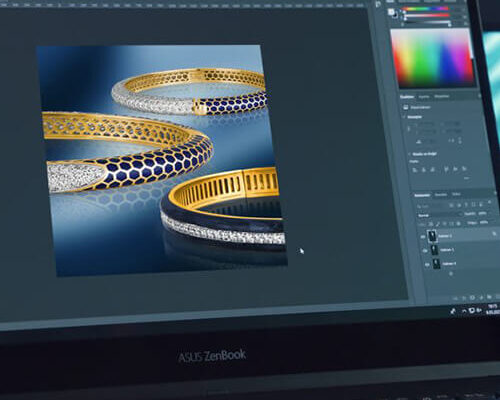This screenshot has width=500, height=400.
Task: Filter layers by type layers (T icon)
Action: (466, 205)
